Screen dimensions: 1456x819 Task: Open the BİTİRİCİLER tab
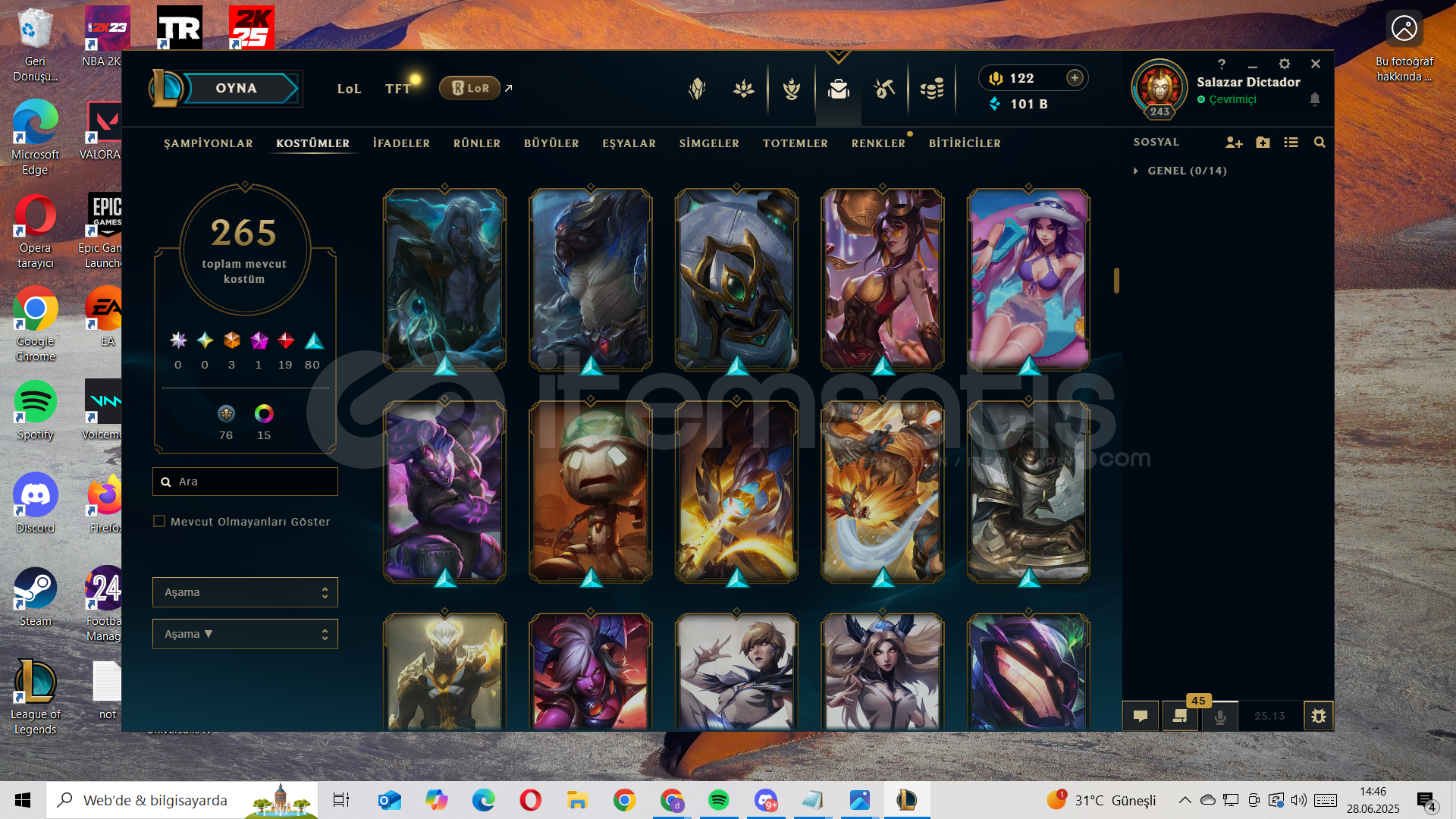click(965, 143)
